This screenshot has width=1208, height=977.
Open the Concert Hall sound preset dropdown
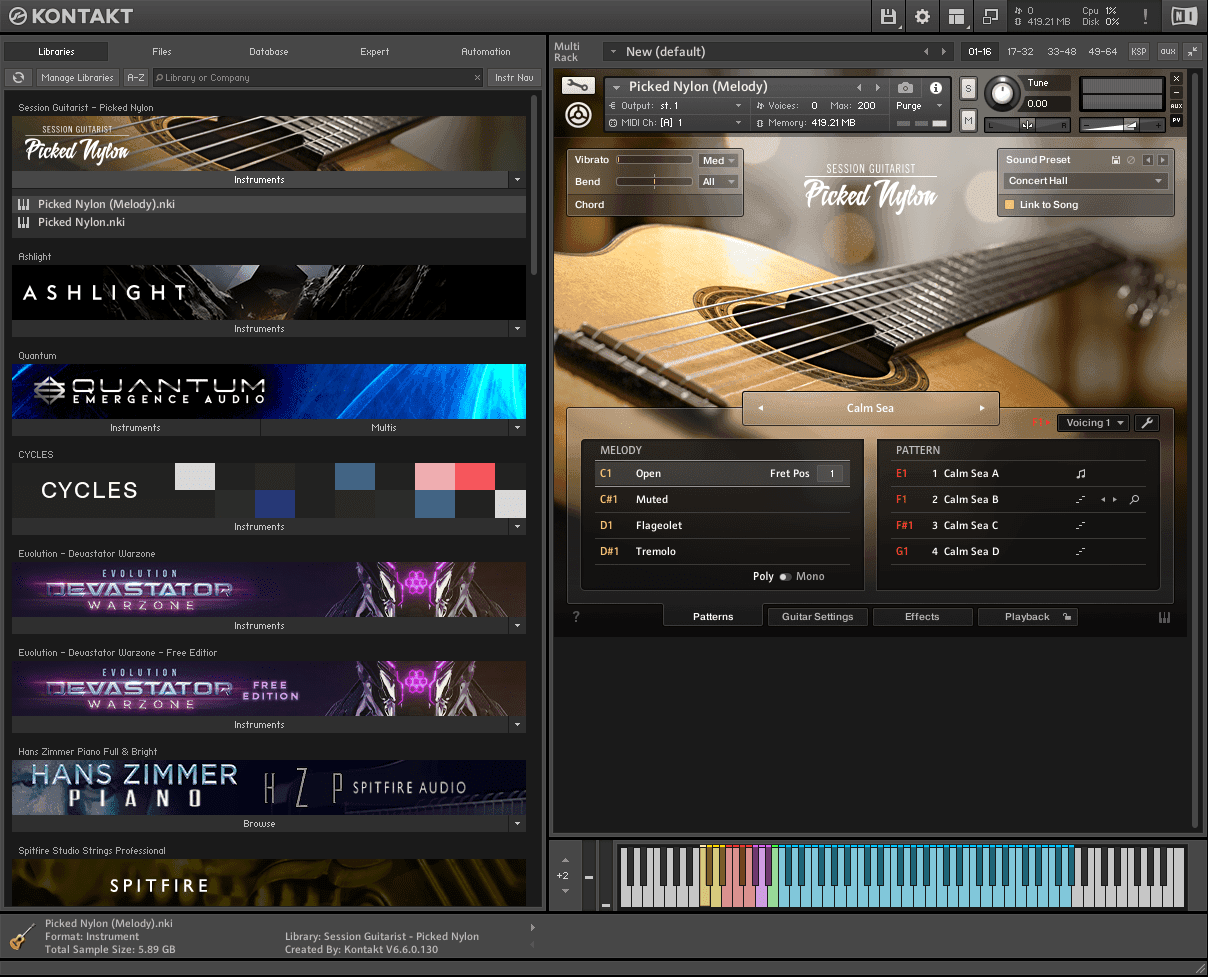1085,181
